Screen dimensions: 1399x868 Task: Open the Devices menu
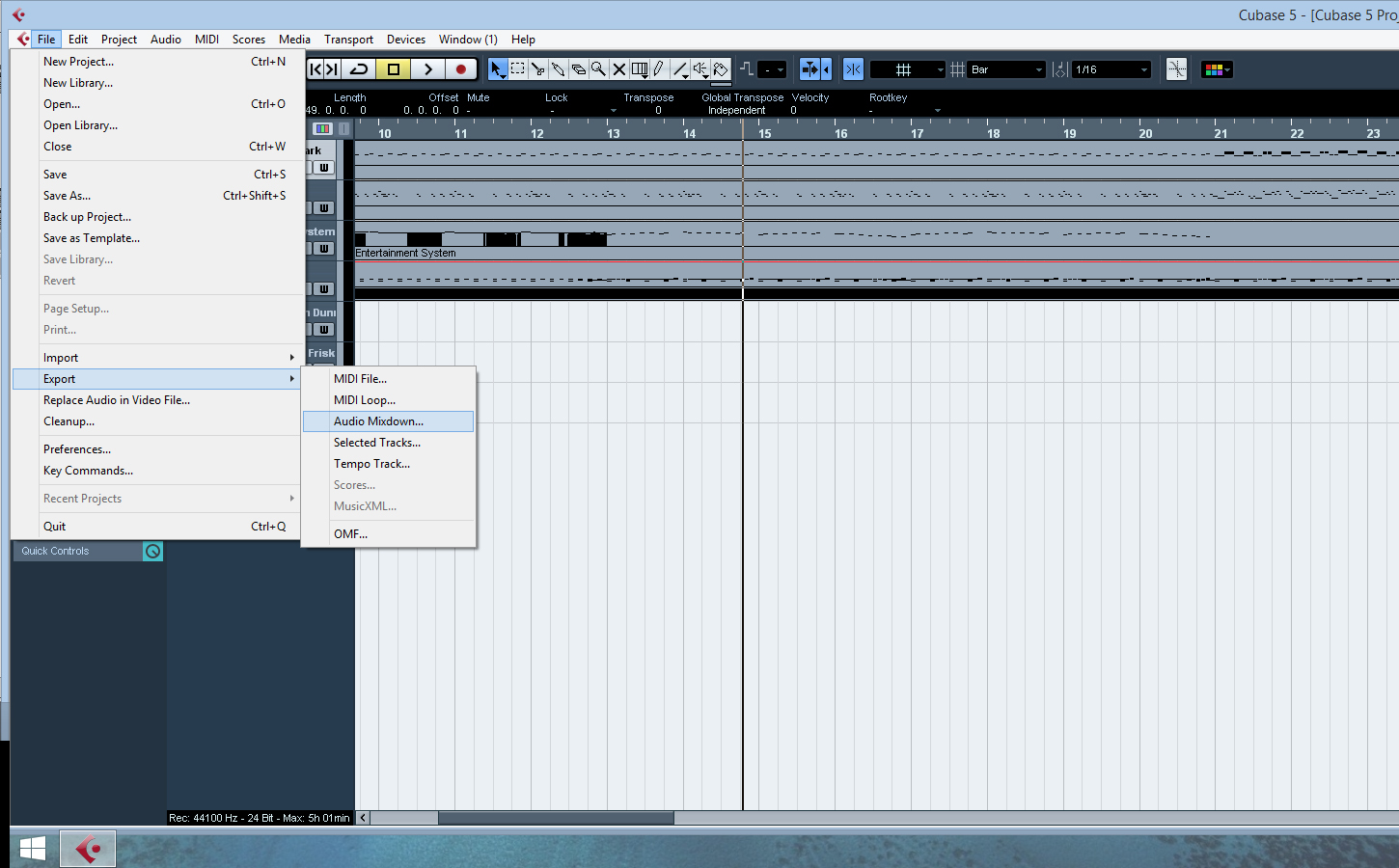[406, 40]
